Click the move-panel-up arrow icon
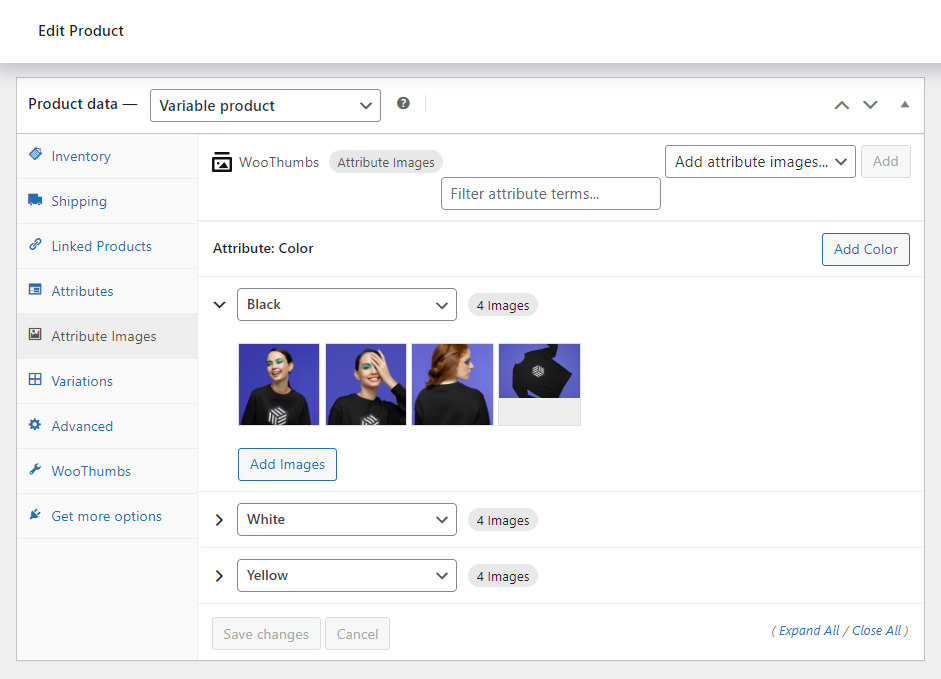This screenshot has height=679, width=941. click(x=841, y=104)
